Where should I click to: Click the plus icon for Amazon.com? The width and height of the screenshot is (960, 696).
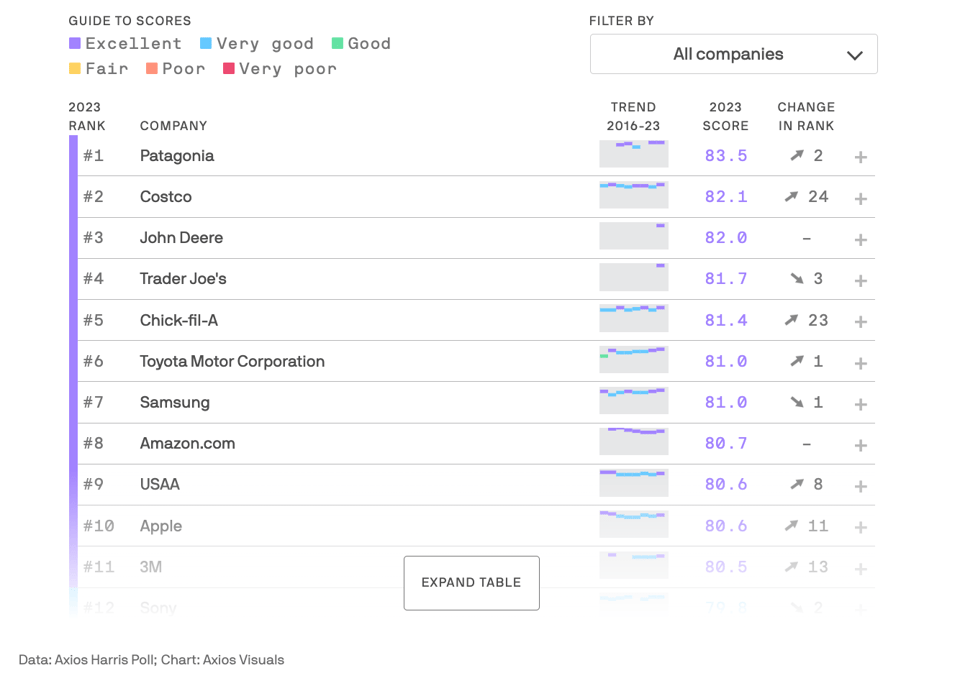coord(860,445)
